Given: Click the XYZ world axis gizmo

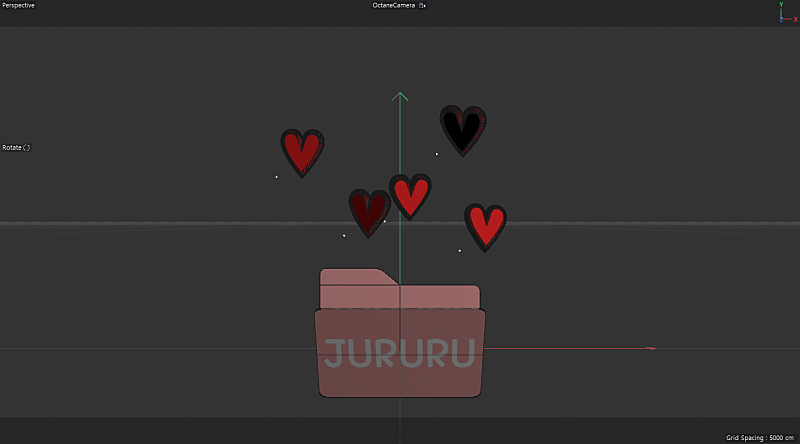Looking at the screenshot, I should (x=788, y=12).
